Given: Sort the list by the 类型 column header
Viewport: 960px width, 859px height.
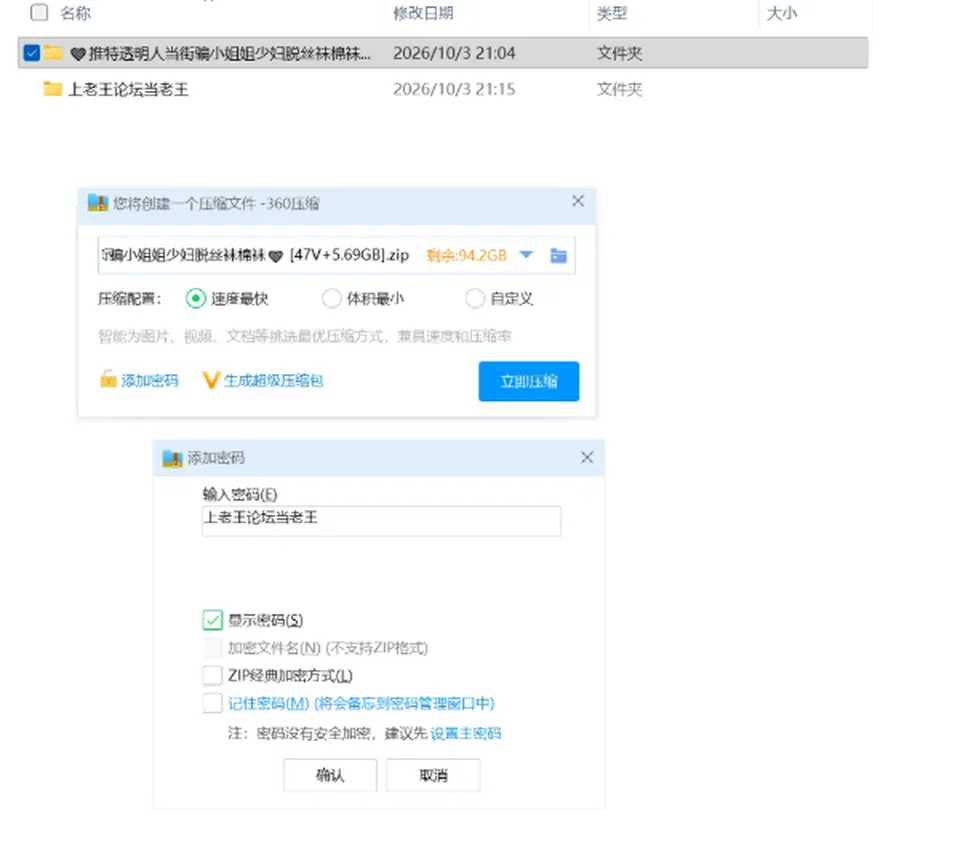Looking at the screenshot, I should pos(612,13).
